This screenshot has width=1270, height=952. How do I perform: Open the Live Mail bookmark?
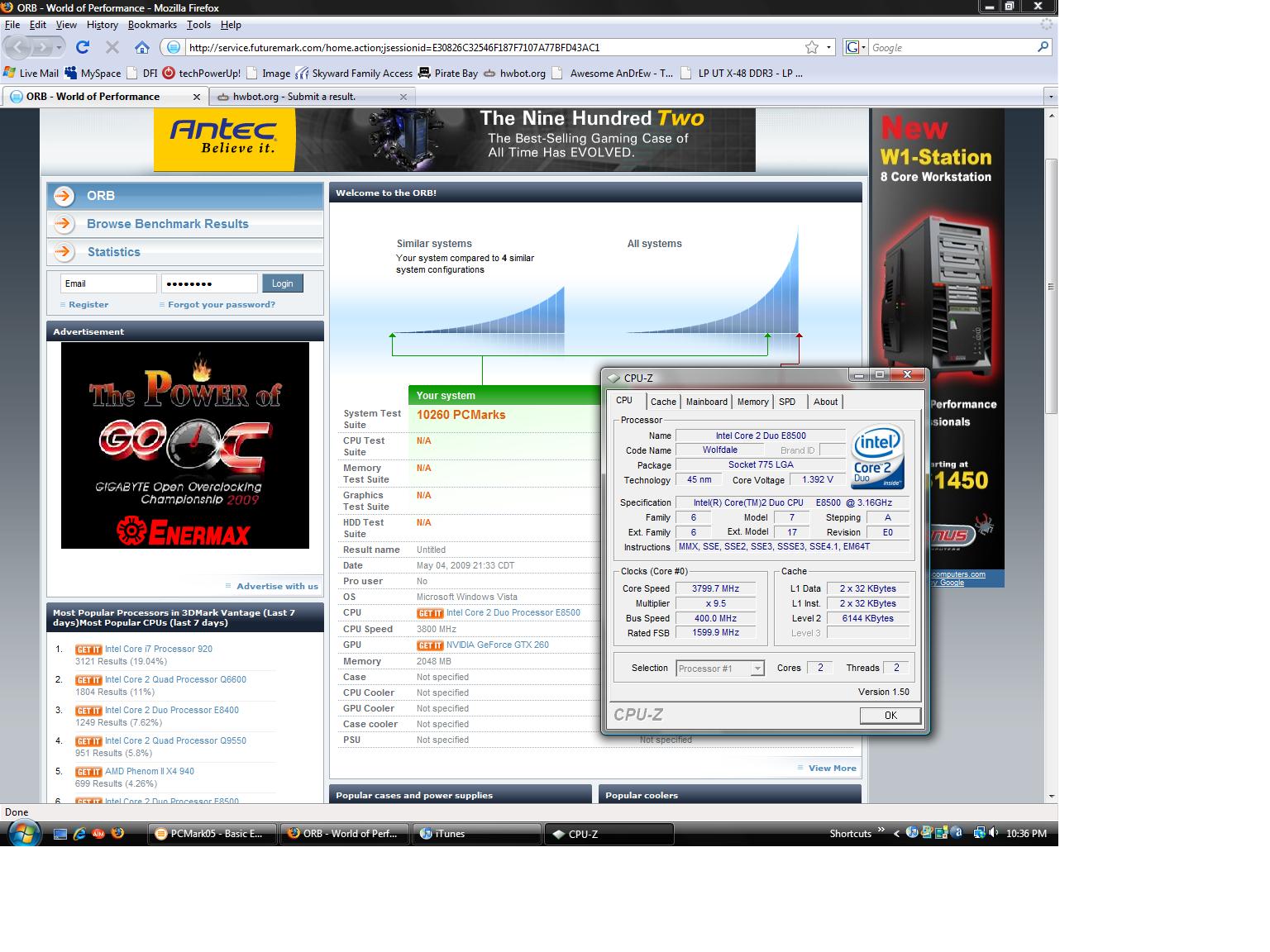tap(31, 73)
